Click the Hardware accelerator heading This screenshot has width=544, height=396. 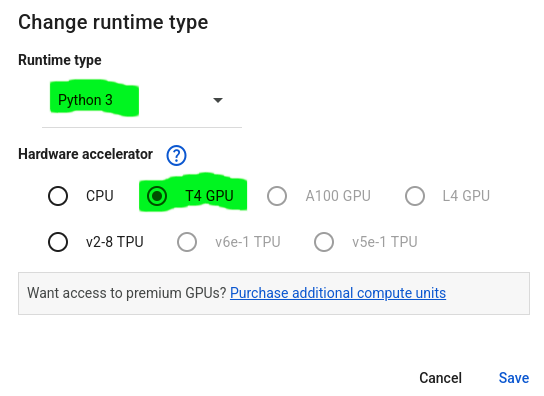coord(85,154)
